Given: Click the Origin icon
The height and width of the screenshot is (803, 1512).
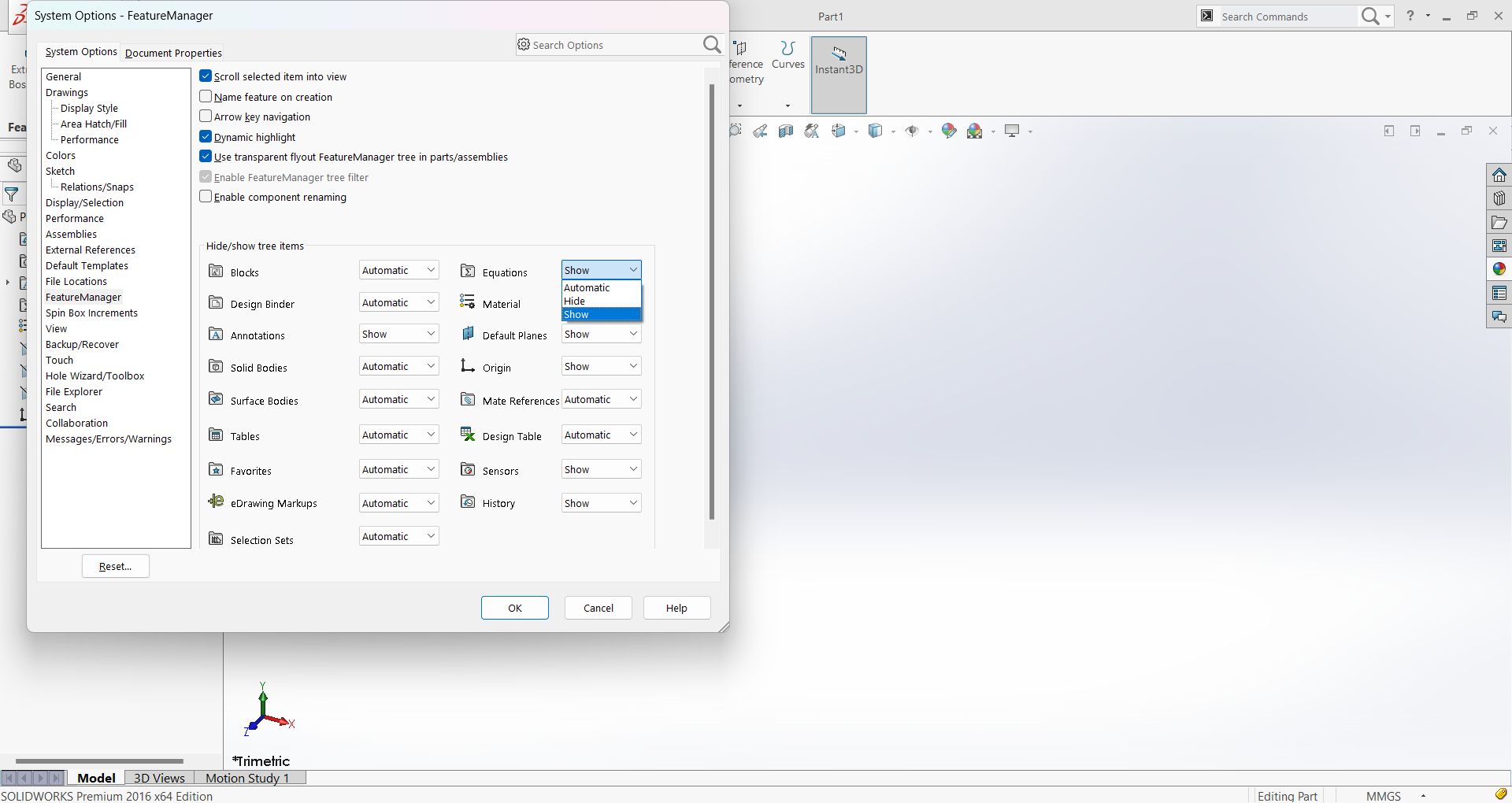Looking at the screenshot, I should pyautogui.click(x=468, y=366).
